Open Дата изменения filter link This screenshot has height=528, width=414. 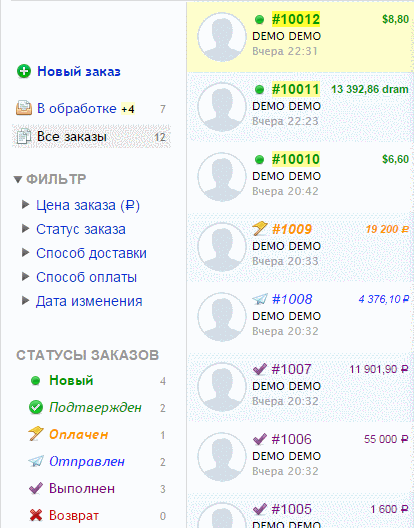click(x=89, y=301)
